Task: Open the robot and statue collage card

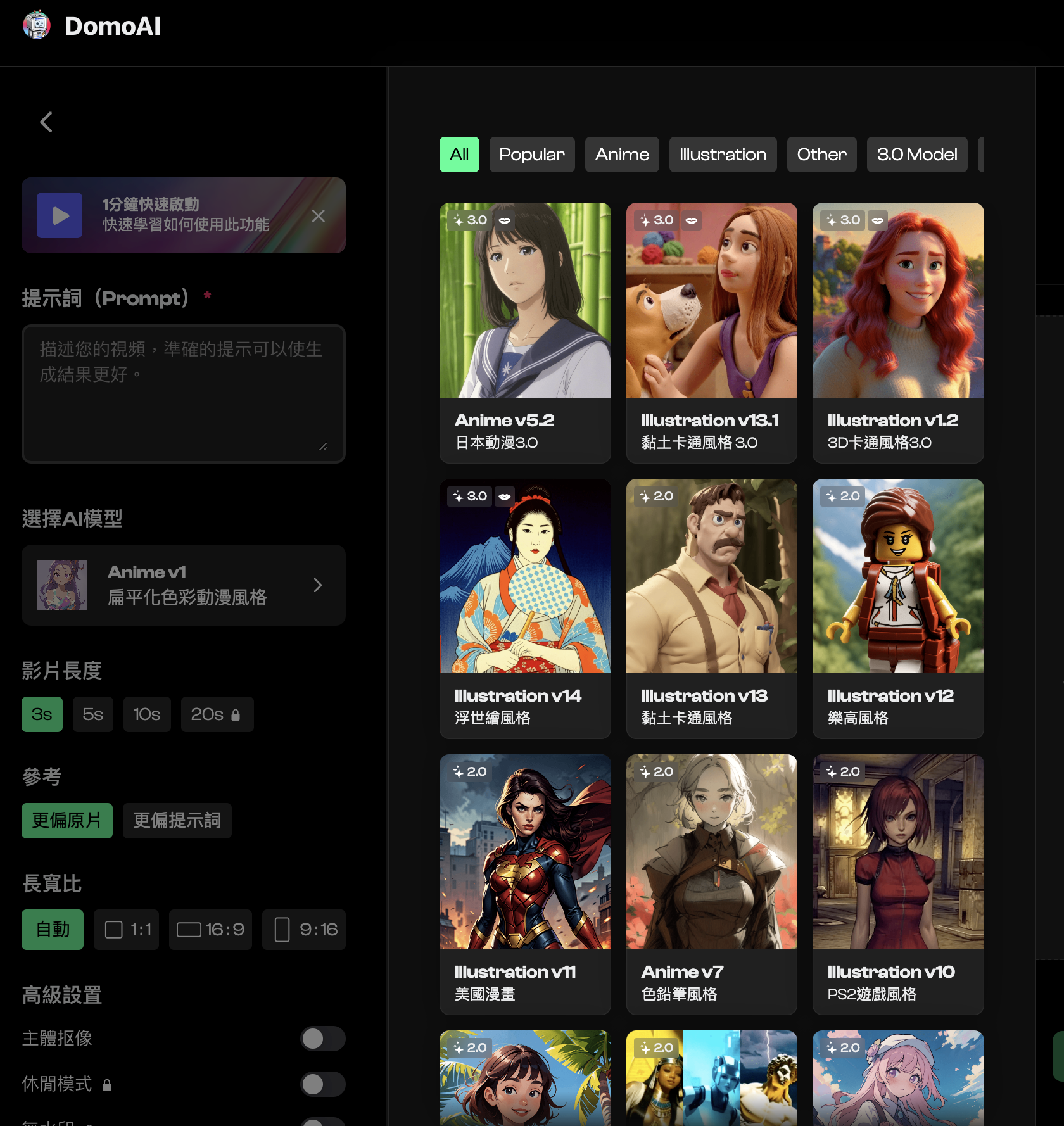Action: point(712,1078)
